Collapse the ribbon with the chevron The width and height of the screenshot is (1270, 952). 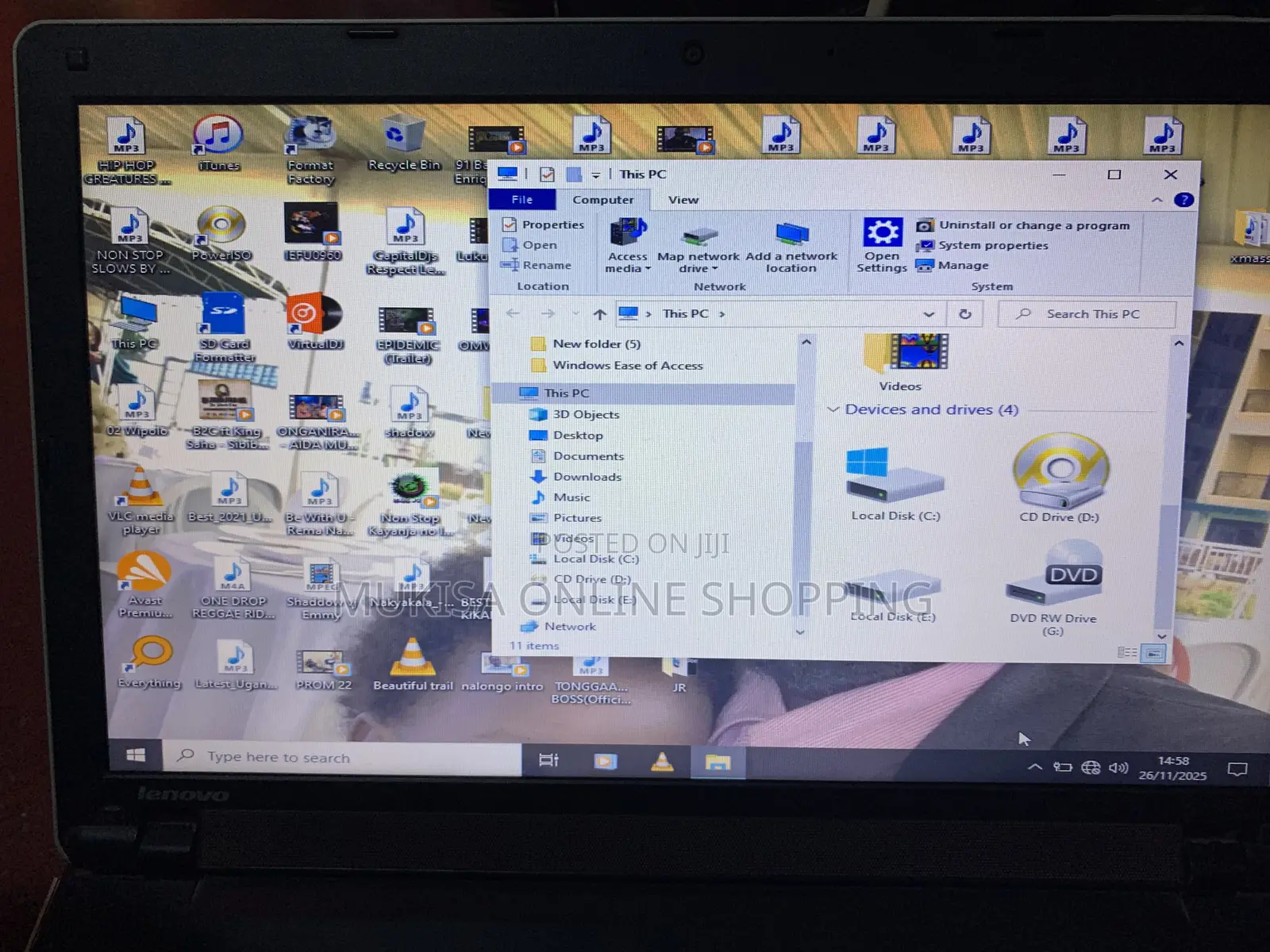tap(1157, 200)
